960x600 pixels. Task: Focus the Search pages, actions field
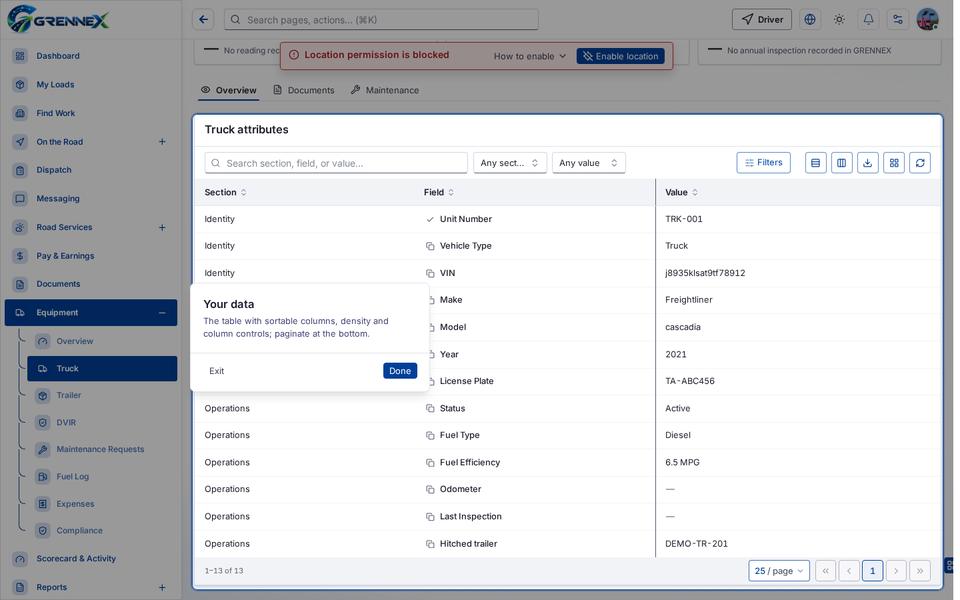tap(381, 20)
